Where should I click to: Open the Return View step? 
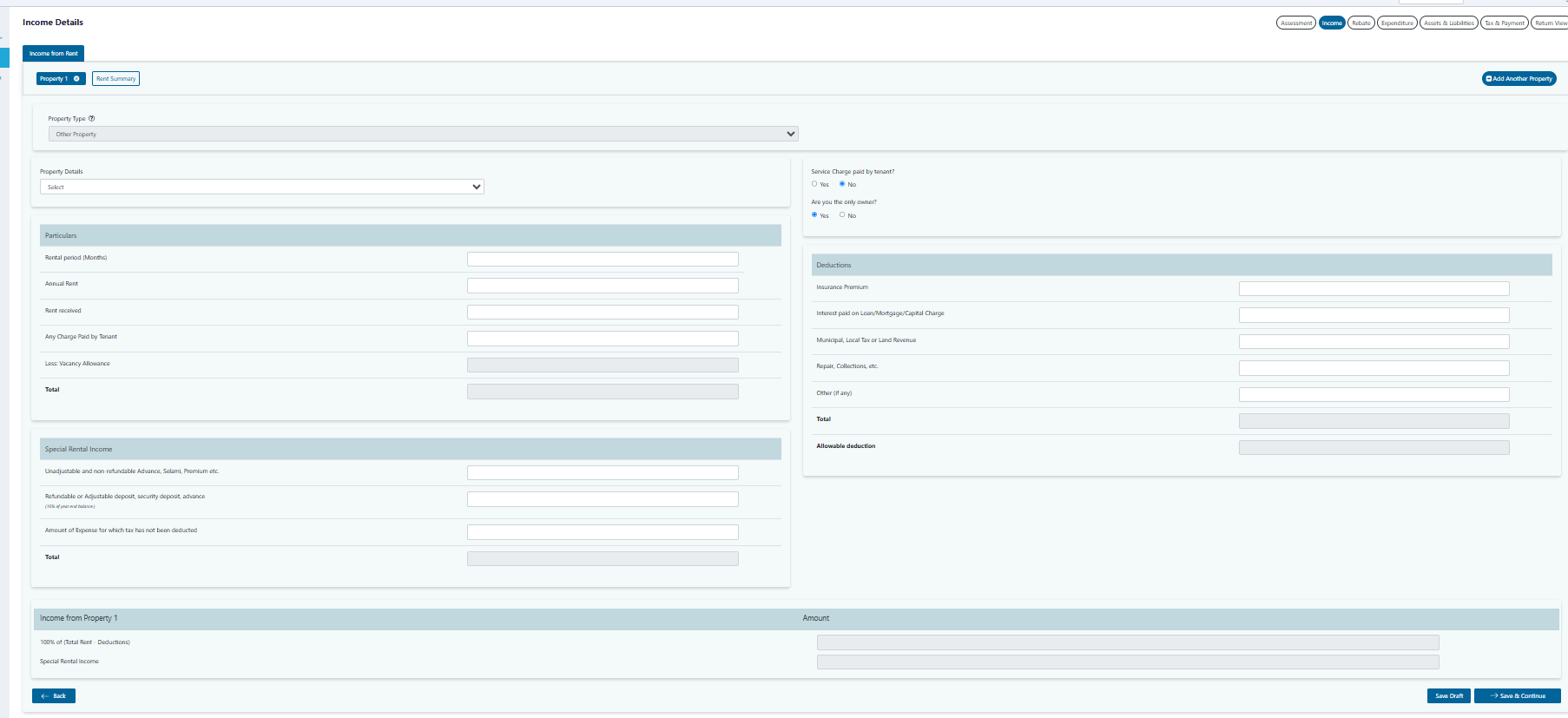pyautogui.click(x=1550, y=23)
